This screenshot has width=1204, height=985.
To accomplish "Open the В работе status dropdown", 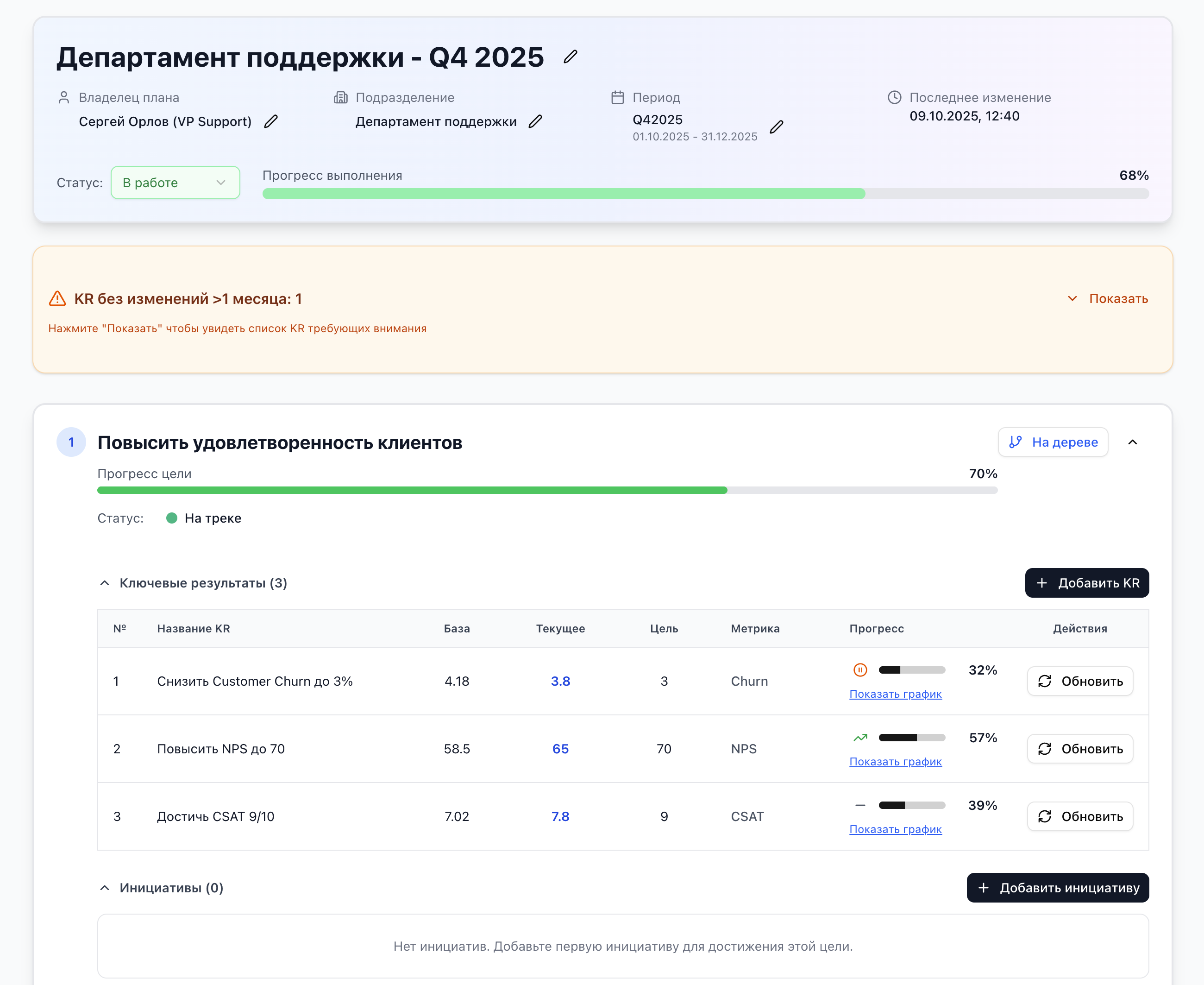I will pos(175,182).
